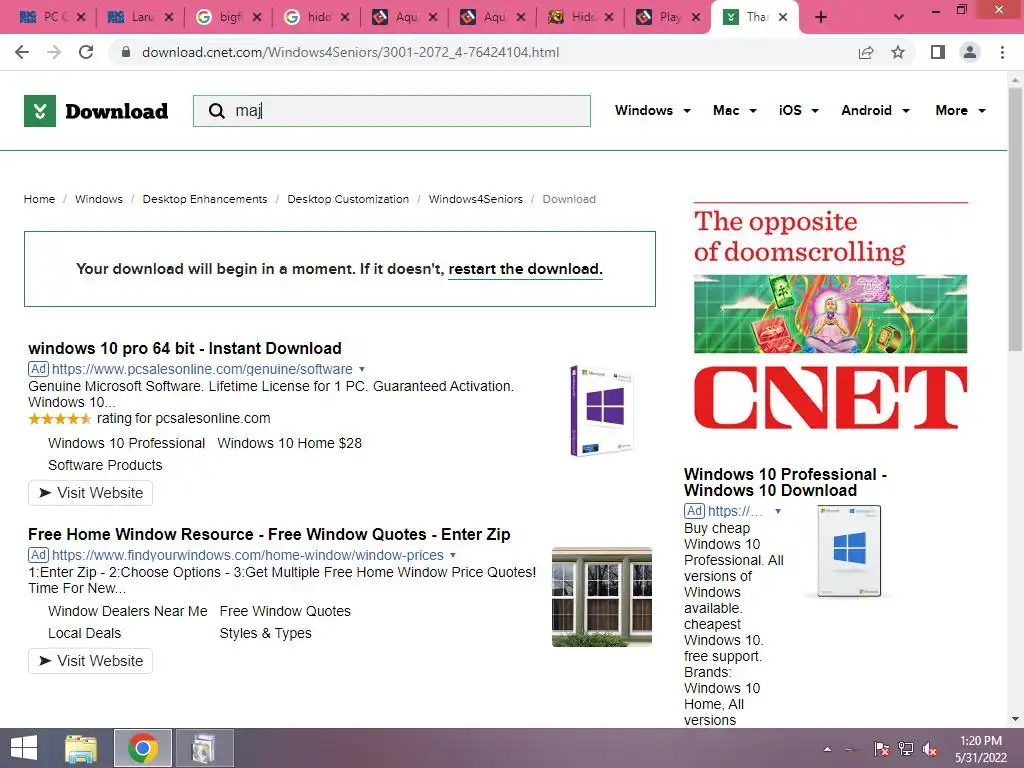Screen dimensions: 1024x768
Task: Click Styles & Types sitelink
Action: (x=265, y=633)
